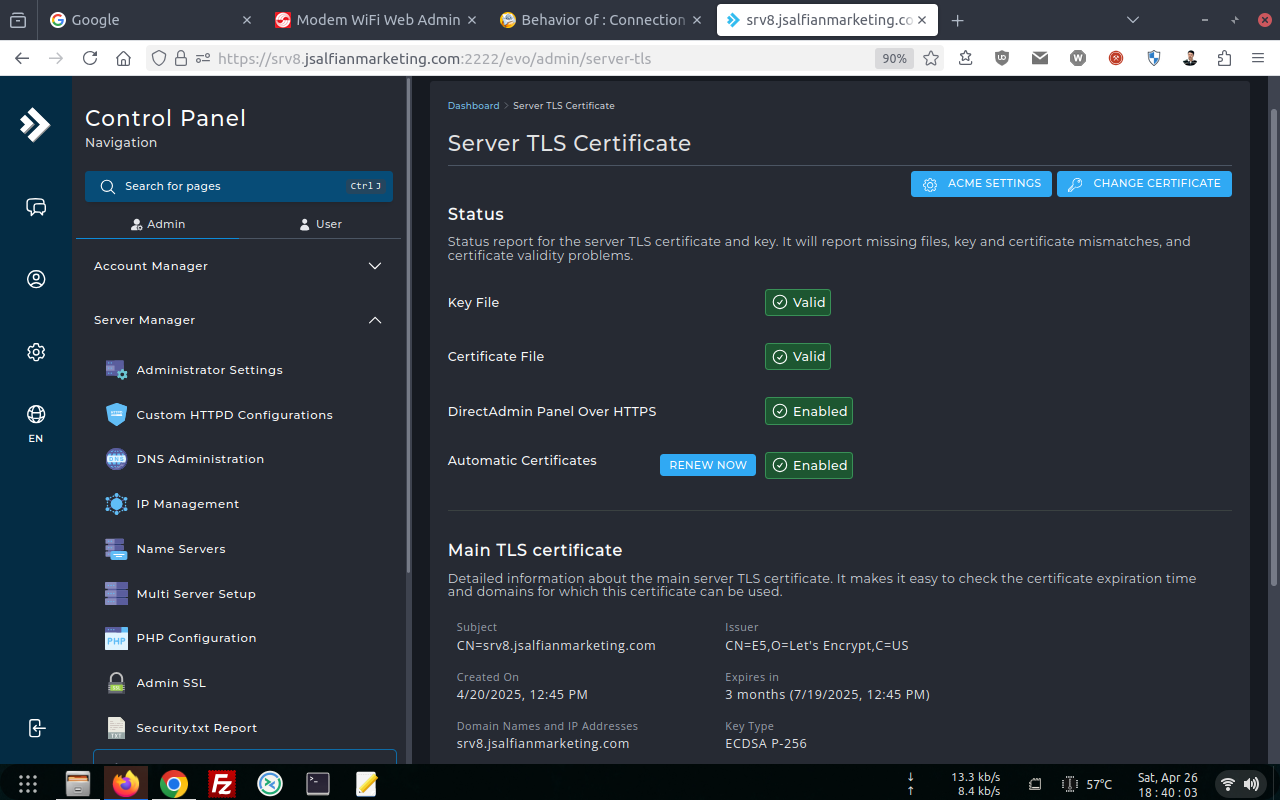Open the messages chat icon in left rail
This screenshot has height=800, width=1280.
[36, 207]
